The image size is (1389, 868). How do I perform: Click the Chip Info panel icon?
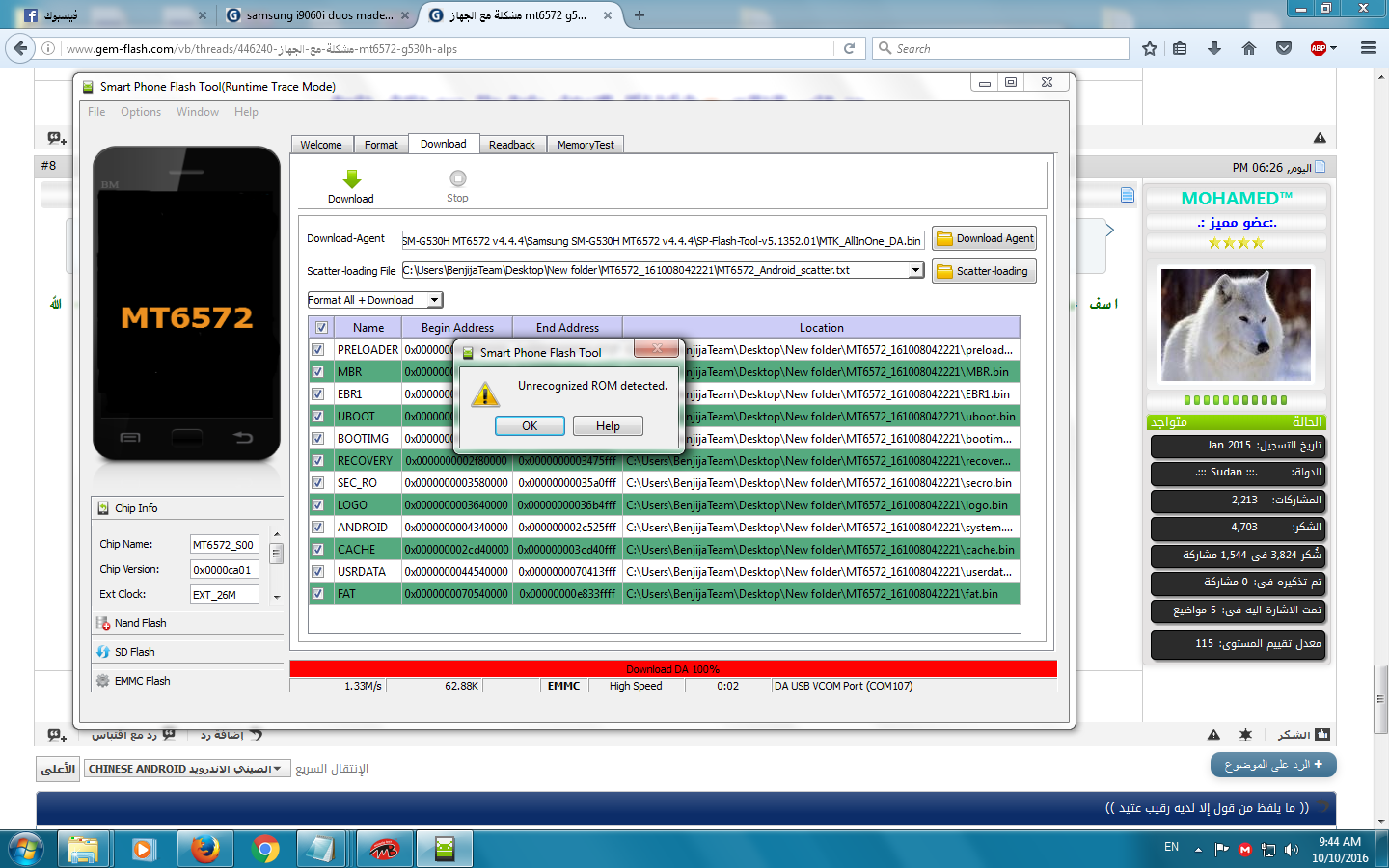pyautogui.click(x=103, y=508)
